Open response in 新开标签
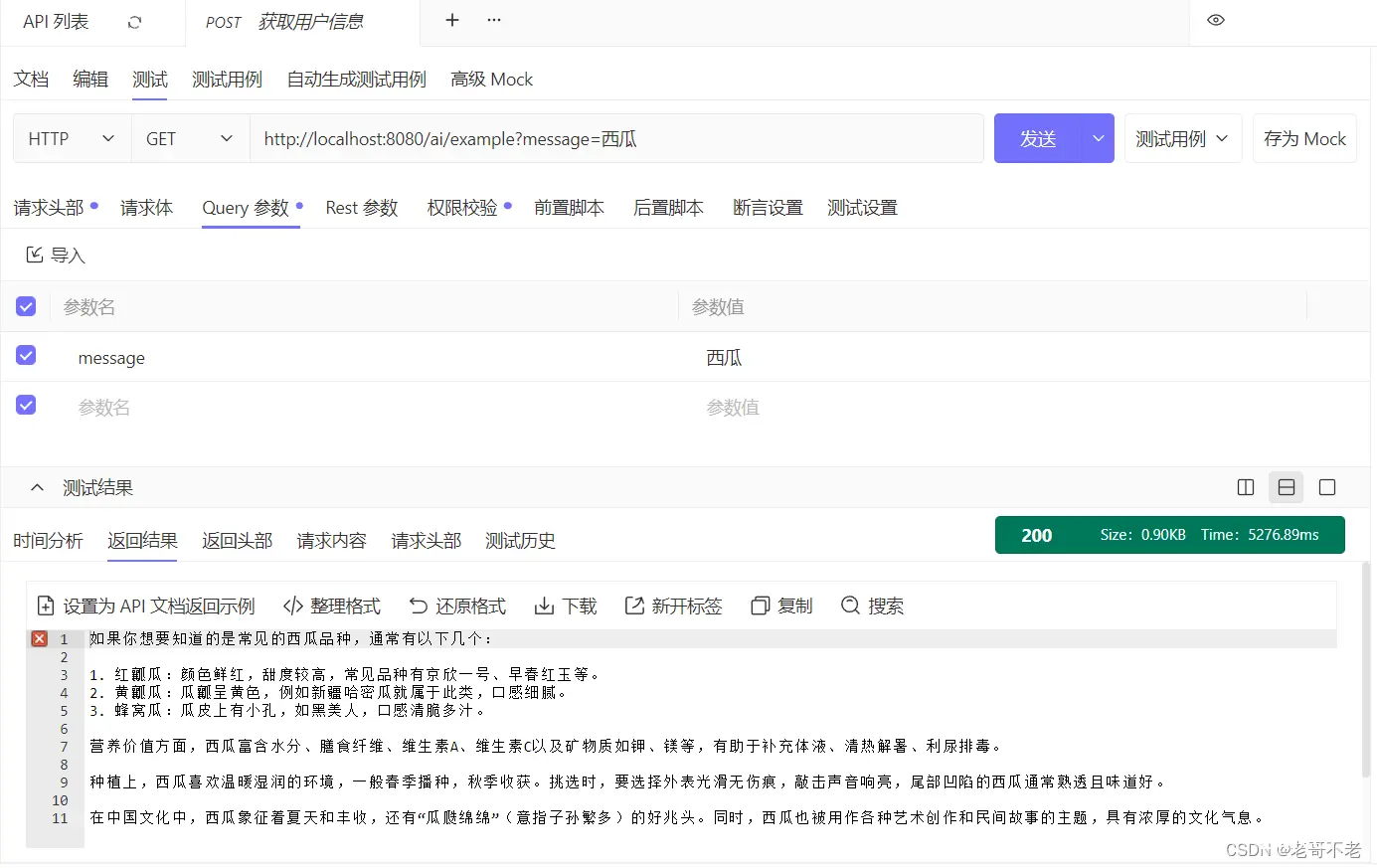The height and width of the screenshot is (868, 1377). tap(673, 607)
